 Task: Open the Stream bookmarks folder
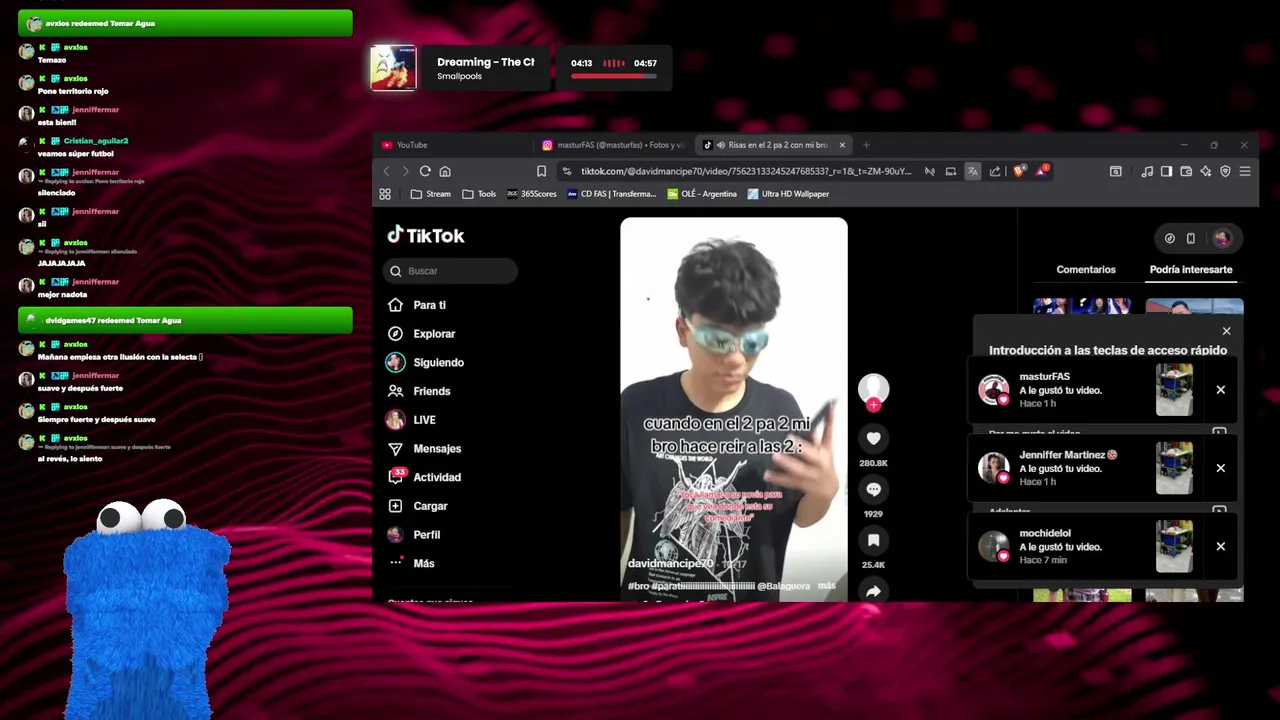[431, 194]
